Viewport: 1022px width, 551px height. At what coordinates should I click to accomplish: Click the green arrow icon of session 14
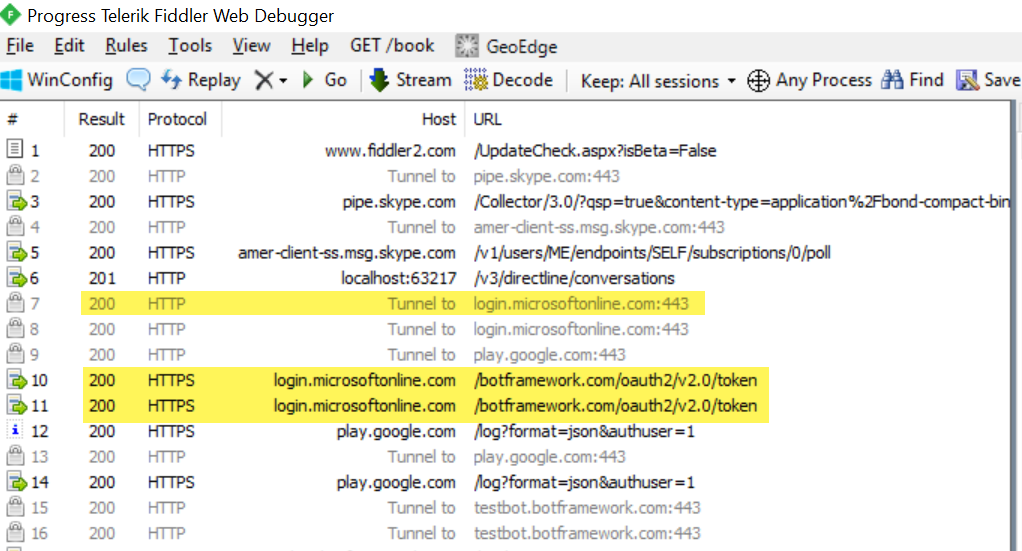tap(16, 481)
